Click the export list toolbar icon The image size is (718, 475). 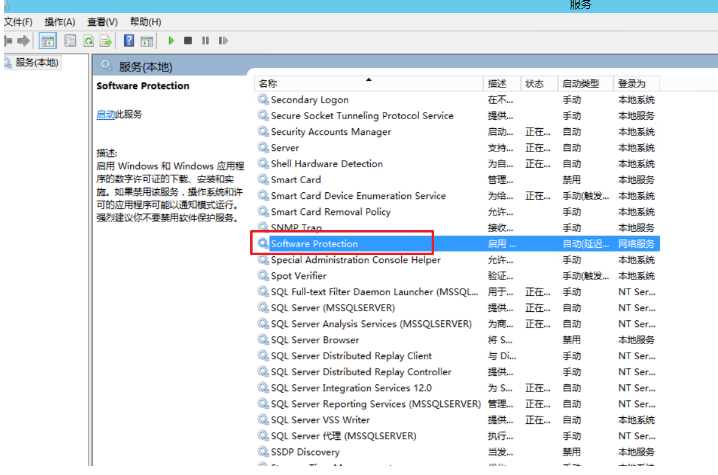(x=105, y=41)
